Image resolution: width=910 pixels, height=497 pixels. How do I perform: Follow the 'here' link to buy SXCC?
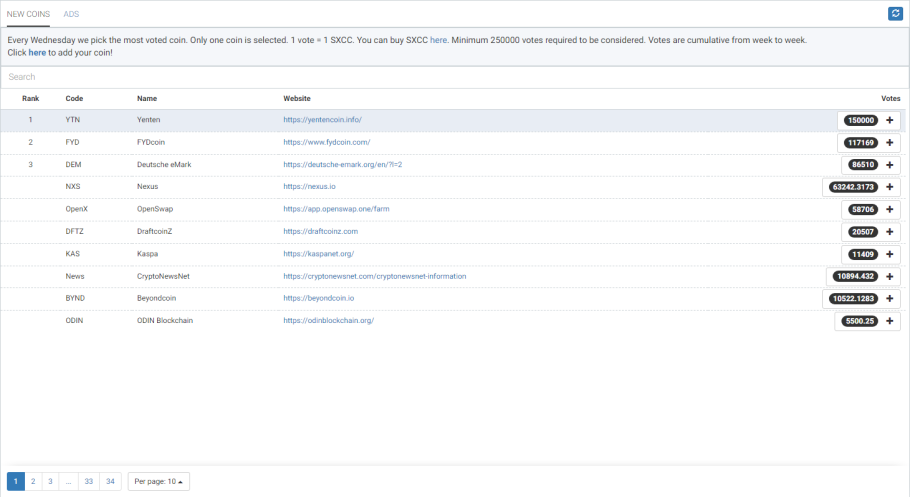click(x=438, y=40)
